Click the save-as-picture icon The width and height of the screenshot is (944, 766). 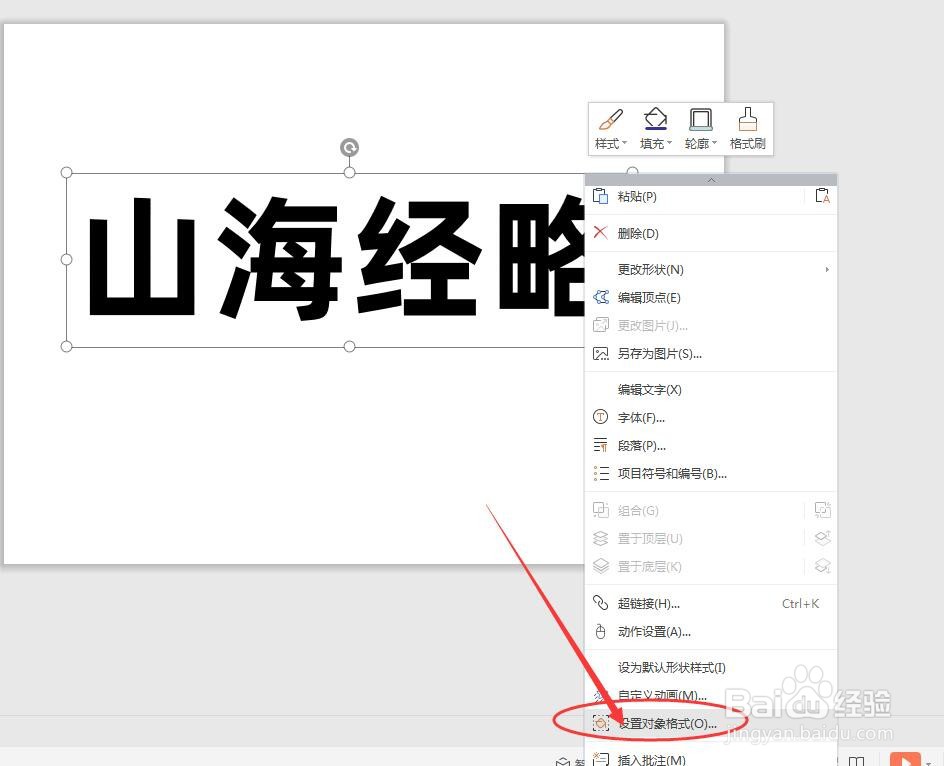pyautogui.click(x=600, y=353)
